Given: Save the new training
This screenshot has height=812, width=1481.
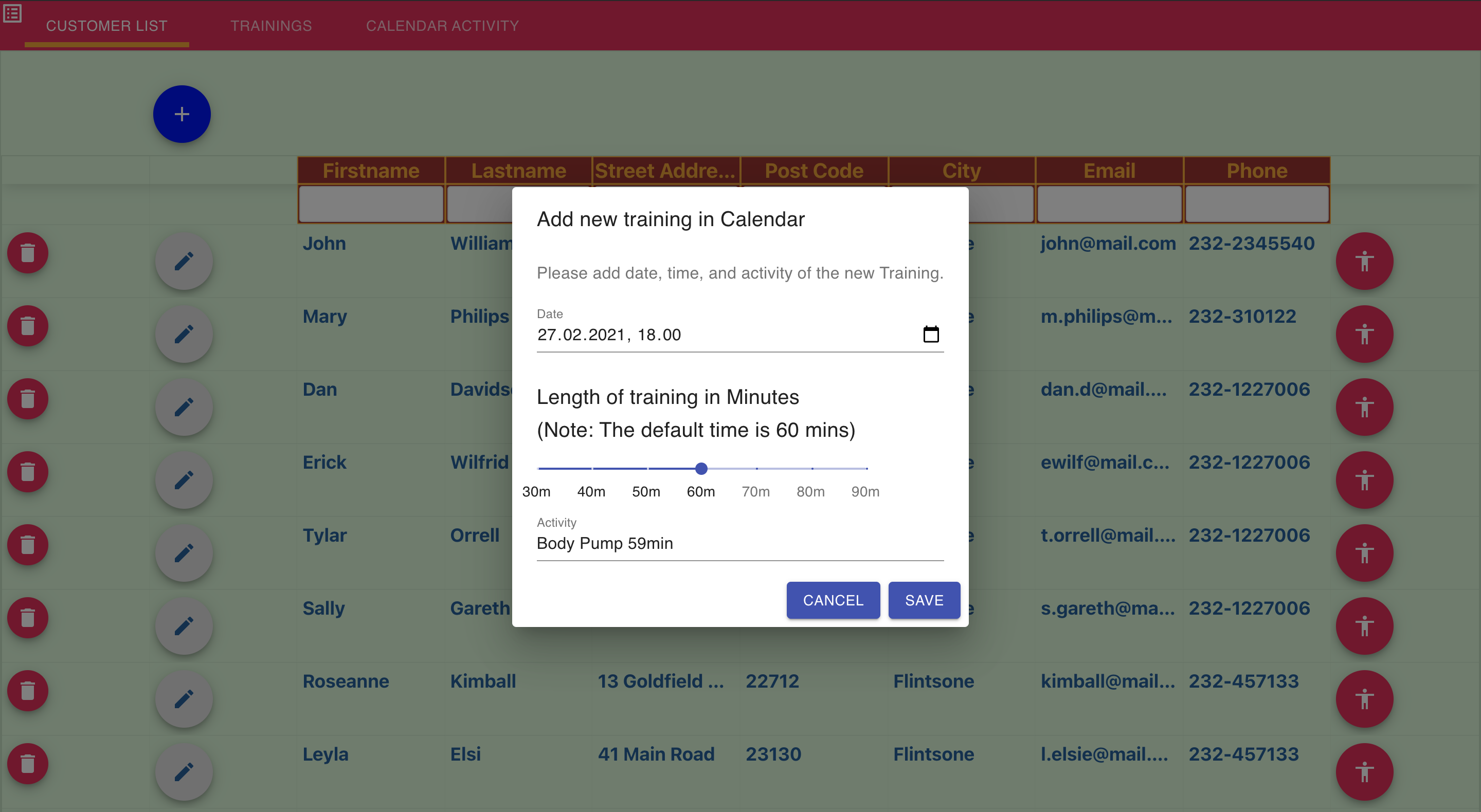Looking at the screenshot, I should point(924,600).
